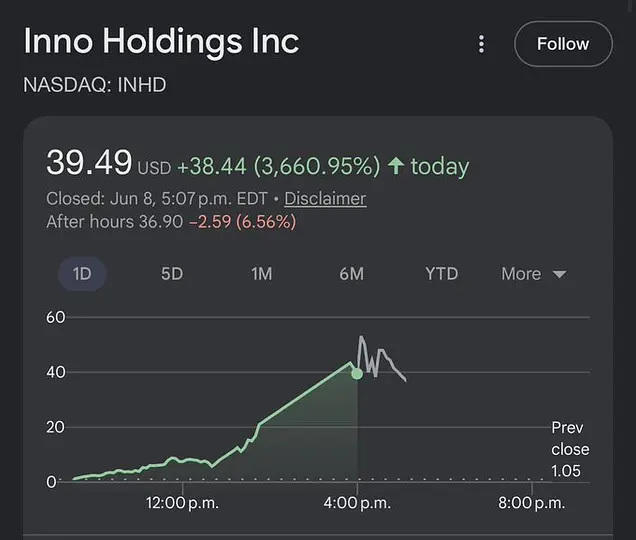Click the 4:00 p.m. axis label
This screenshot has height=540, width=636.
pyautogui.click(x=357, y=503)
